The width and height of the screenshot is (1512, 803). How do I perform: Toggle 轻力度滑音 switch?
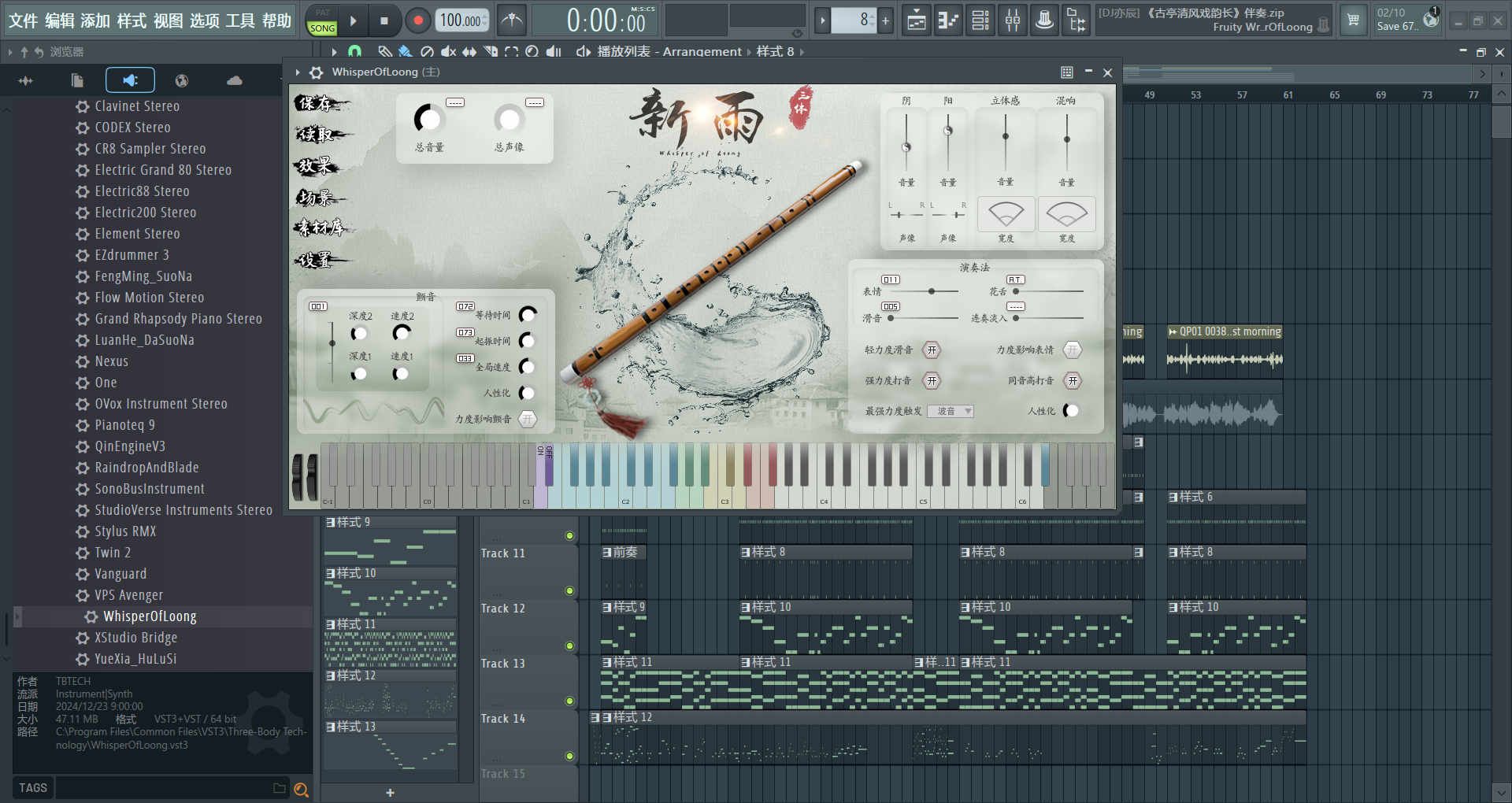click(932, 350)
